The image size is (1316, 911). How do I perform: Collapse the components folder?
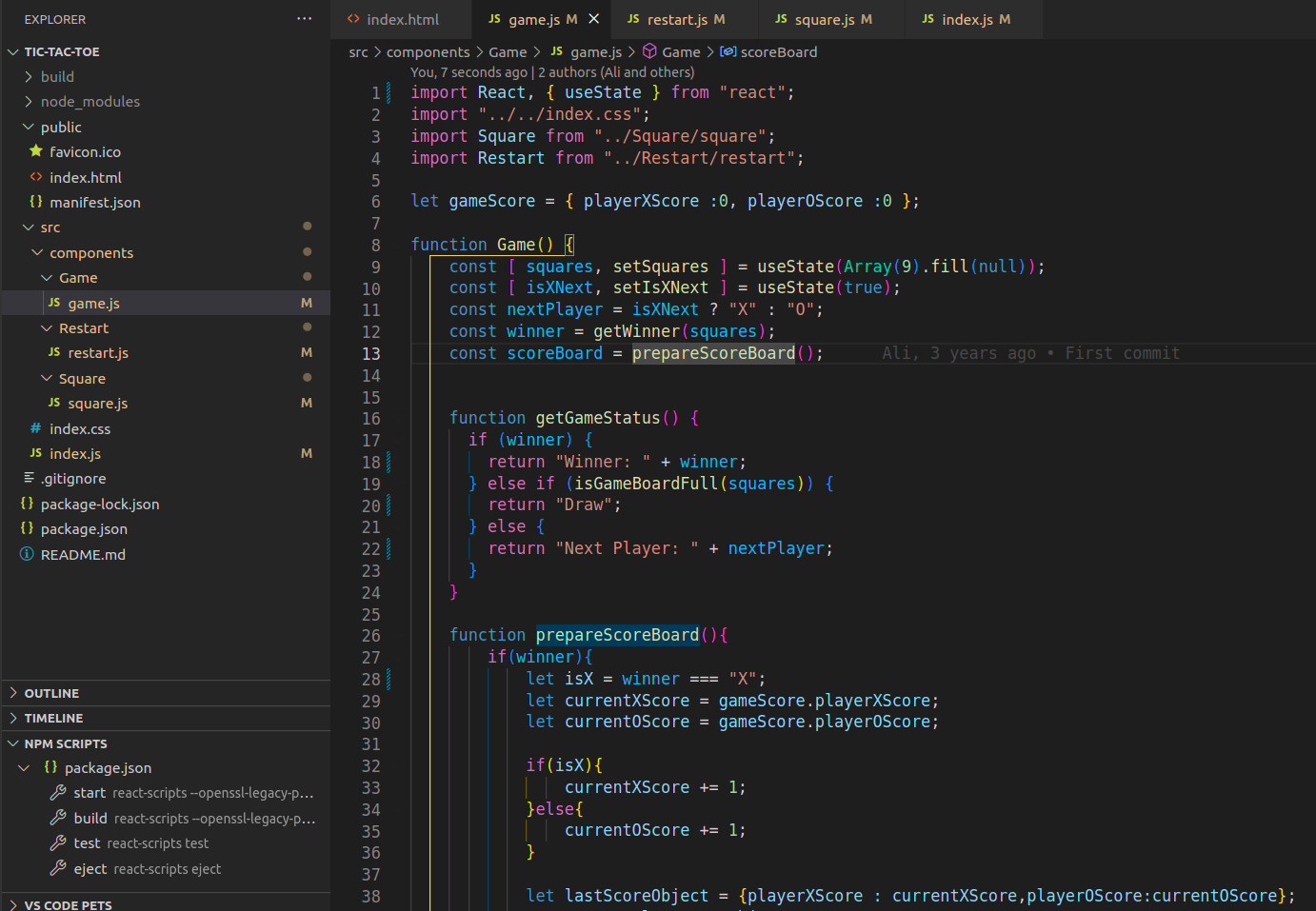click(x=38, y=252)
